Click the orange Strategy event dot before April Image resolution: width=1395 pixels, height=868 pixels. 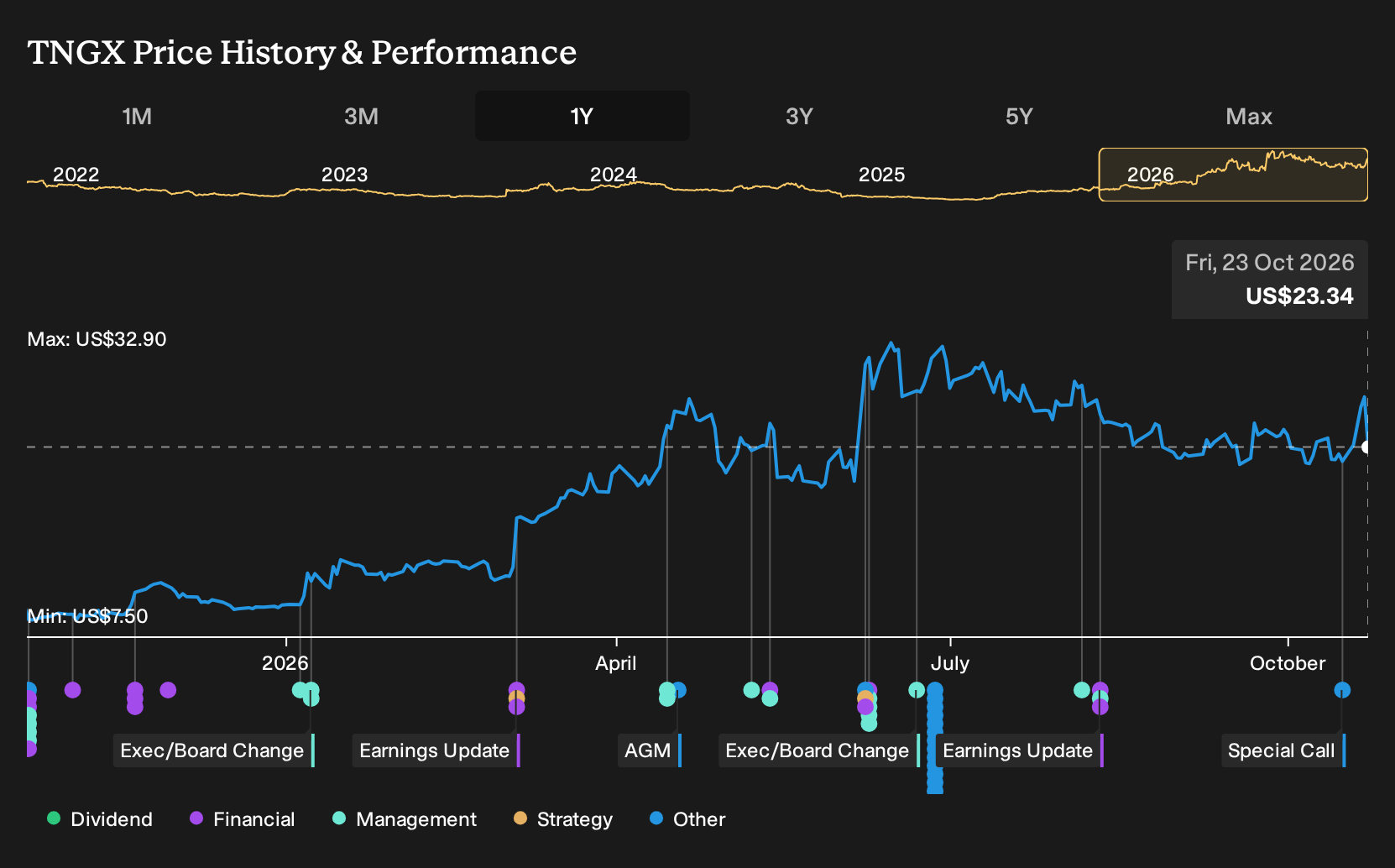pyautogui.click(x=516, y=698)
